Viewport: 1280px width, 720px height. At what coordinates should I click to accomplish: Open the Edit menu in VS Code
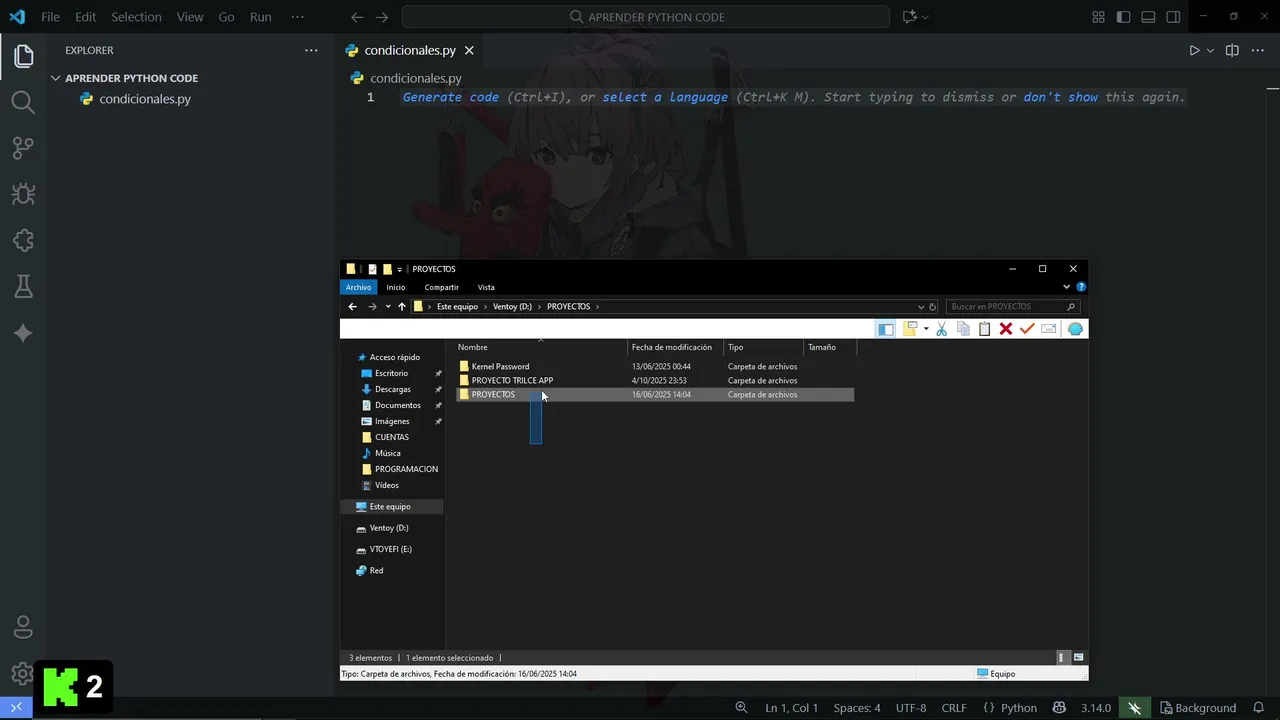coord(86,17)
